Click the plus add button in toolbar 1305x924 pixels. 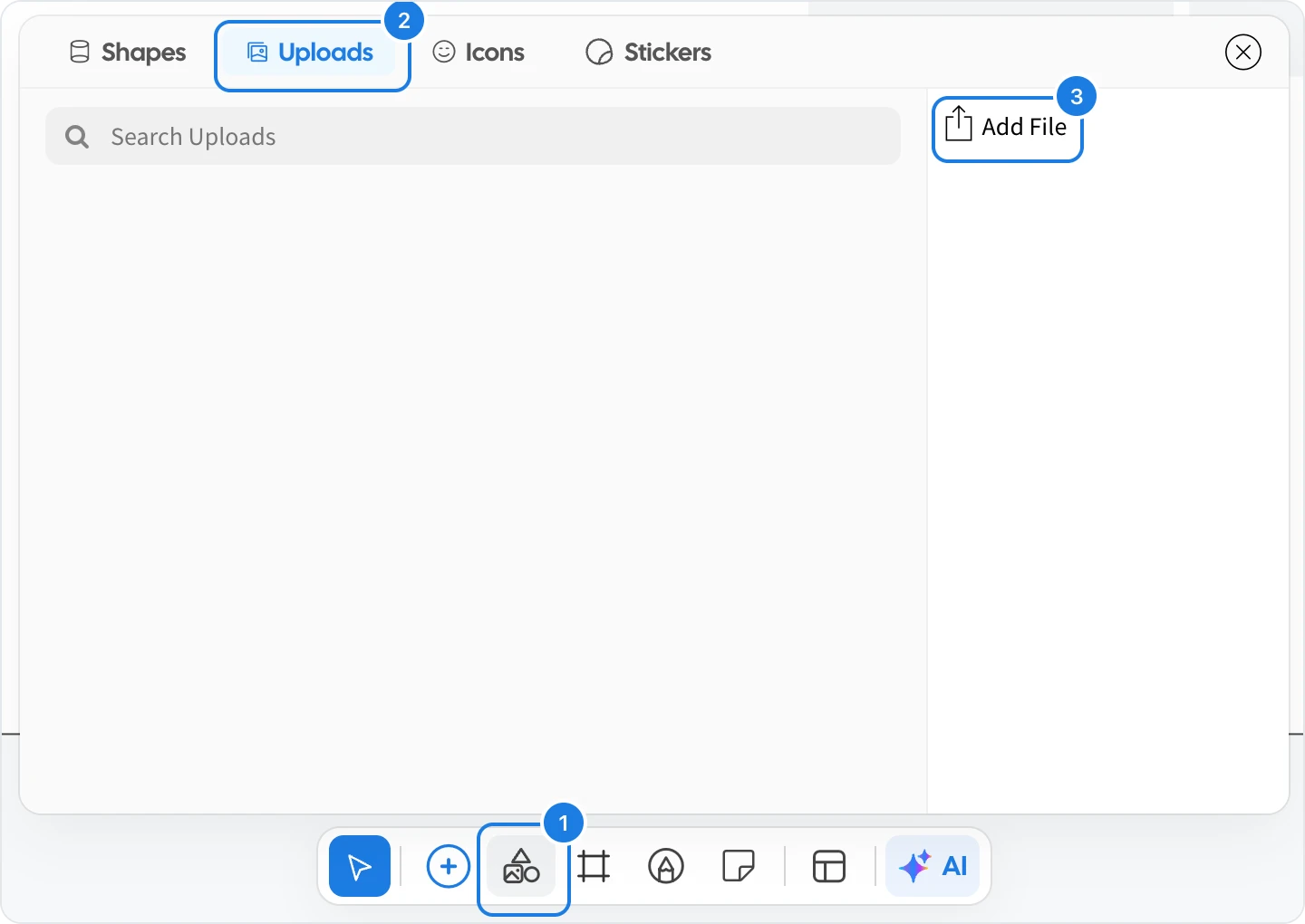[448, 867]
